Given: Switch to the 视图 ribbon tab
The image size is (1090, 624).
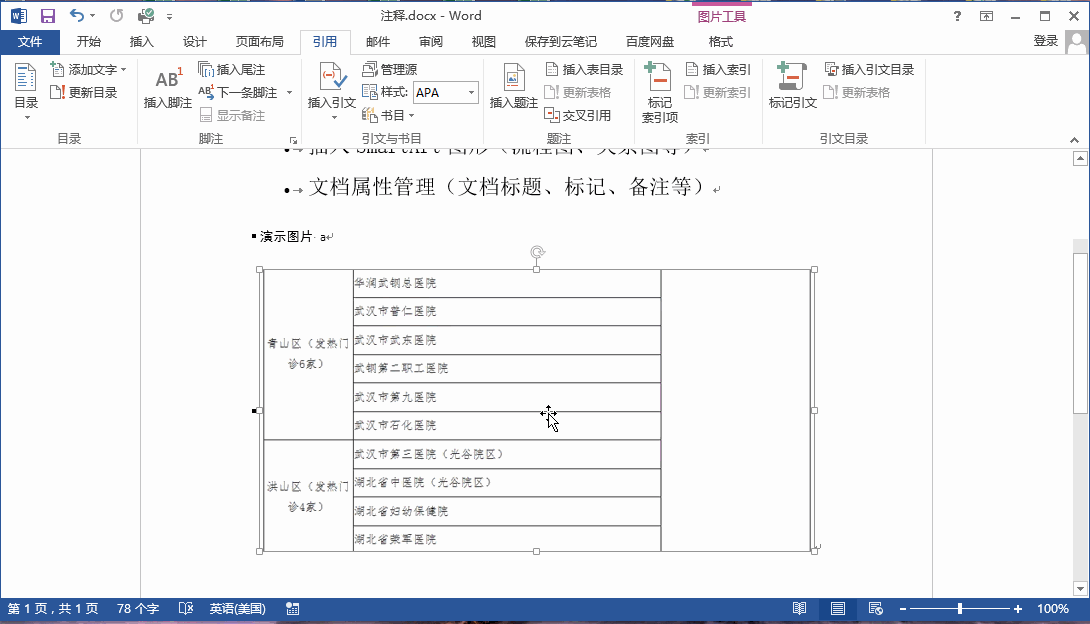Looking at the screenshot, I should point(482,42).
